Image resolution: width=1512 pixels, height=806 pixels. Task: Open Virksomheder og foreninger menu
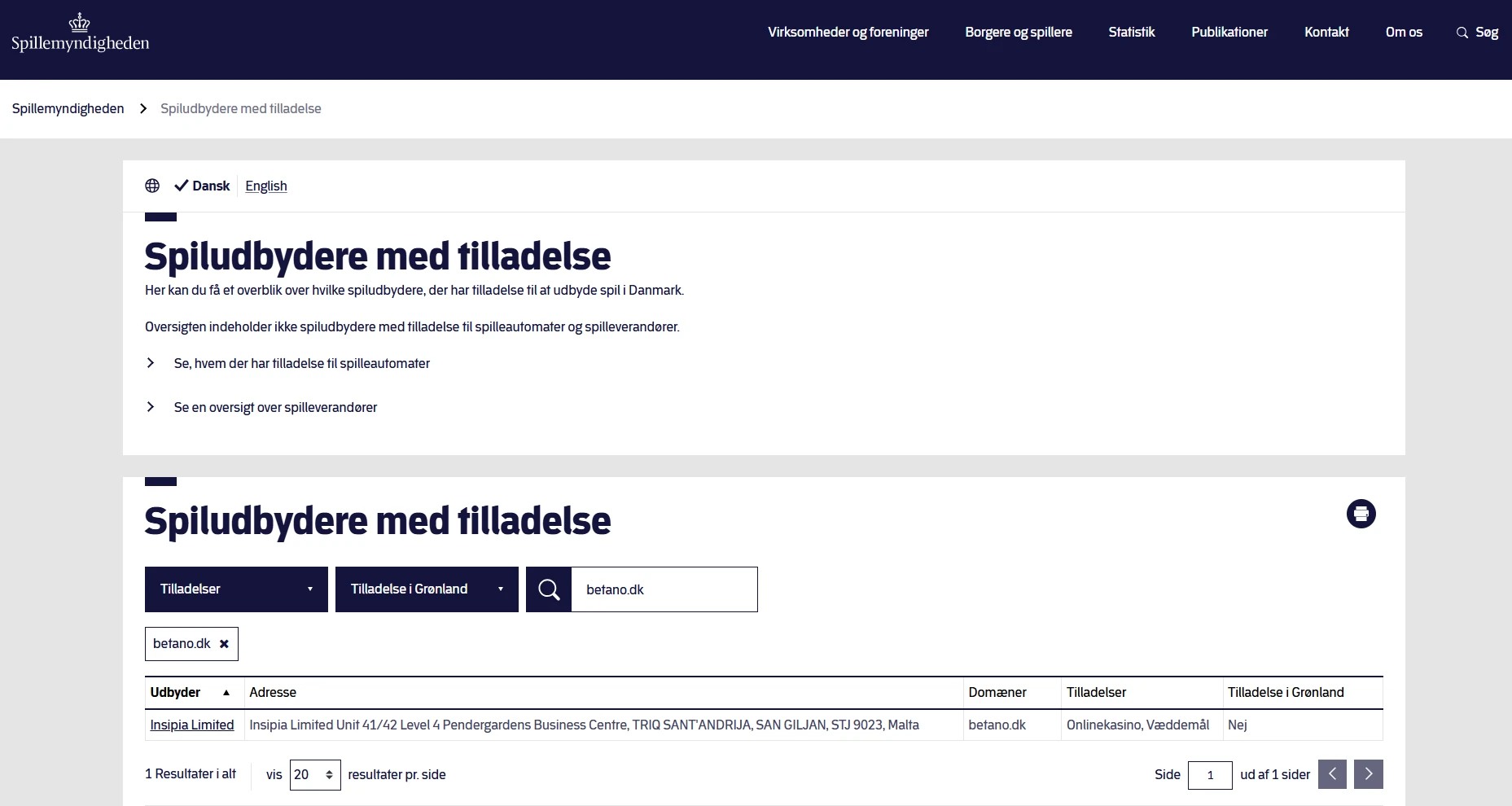pyautogui.click(x=848, y=33)
